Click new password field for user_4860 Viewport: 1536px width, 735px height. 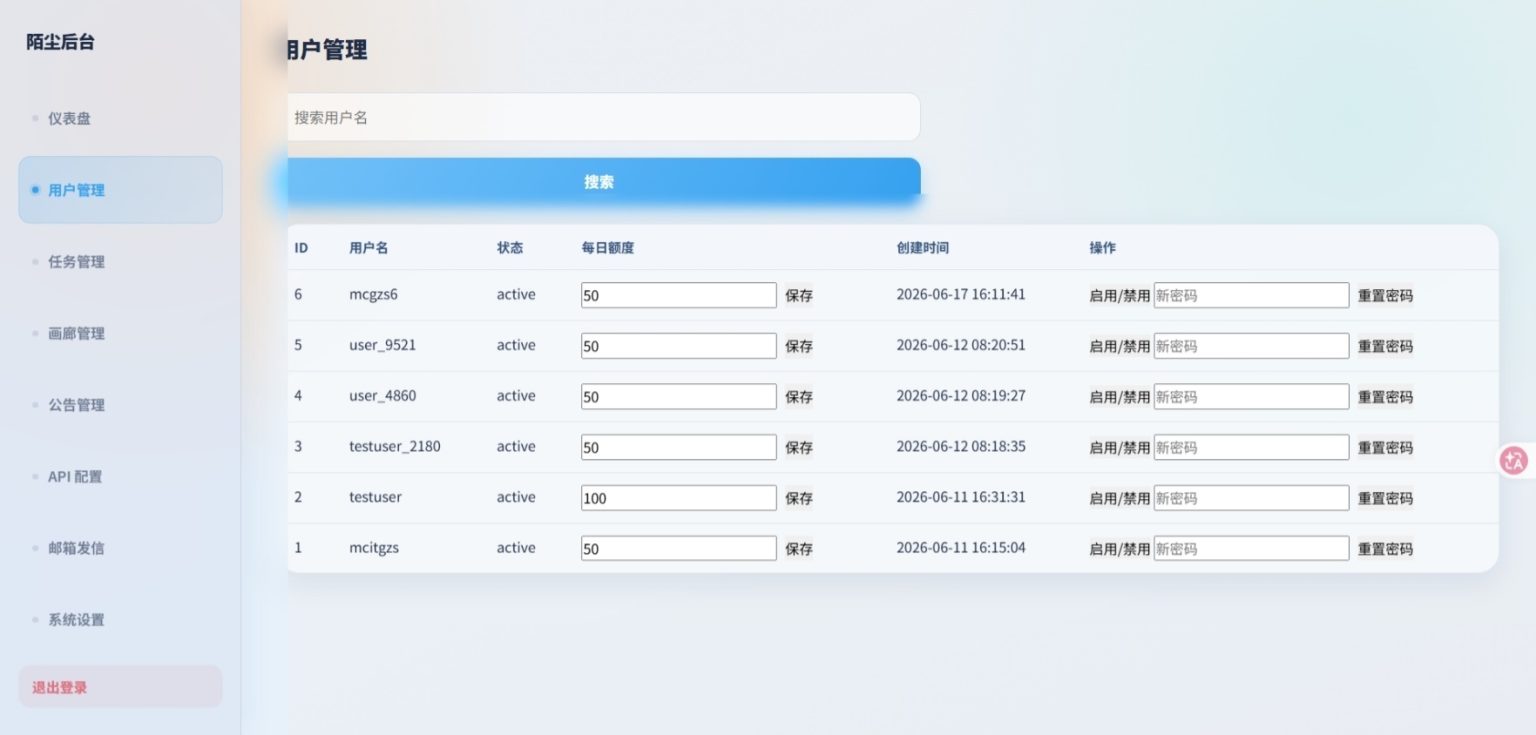tap(1252, 397)
